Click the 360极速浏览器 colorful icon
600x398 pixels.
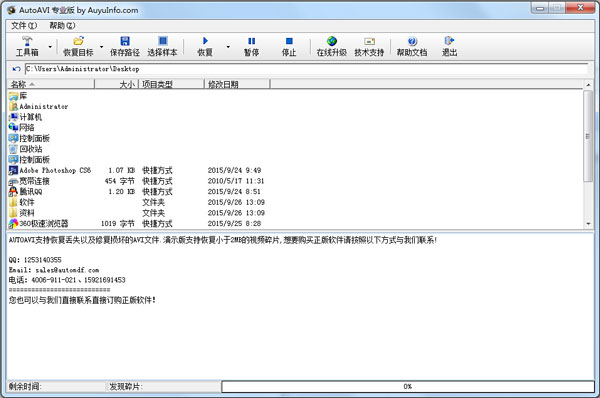(13, 223)
